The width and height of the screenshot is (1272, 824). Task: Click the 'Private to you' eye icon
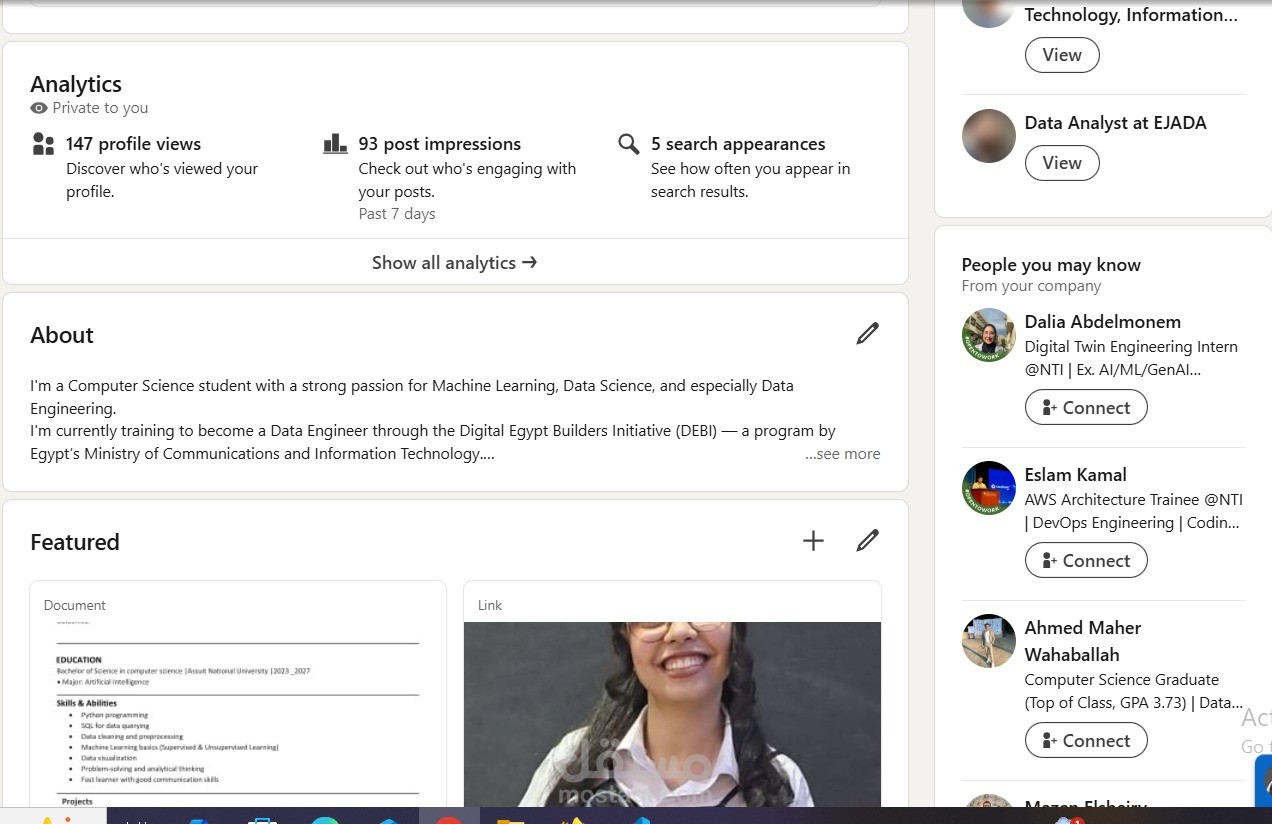(x=39, y=108)
